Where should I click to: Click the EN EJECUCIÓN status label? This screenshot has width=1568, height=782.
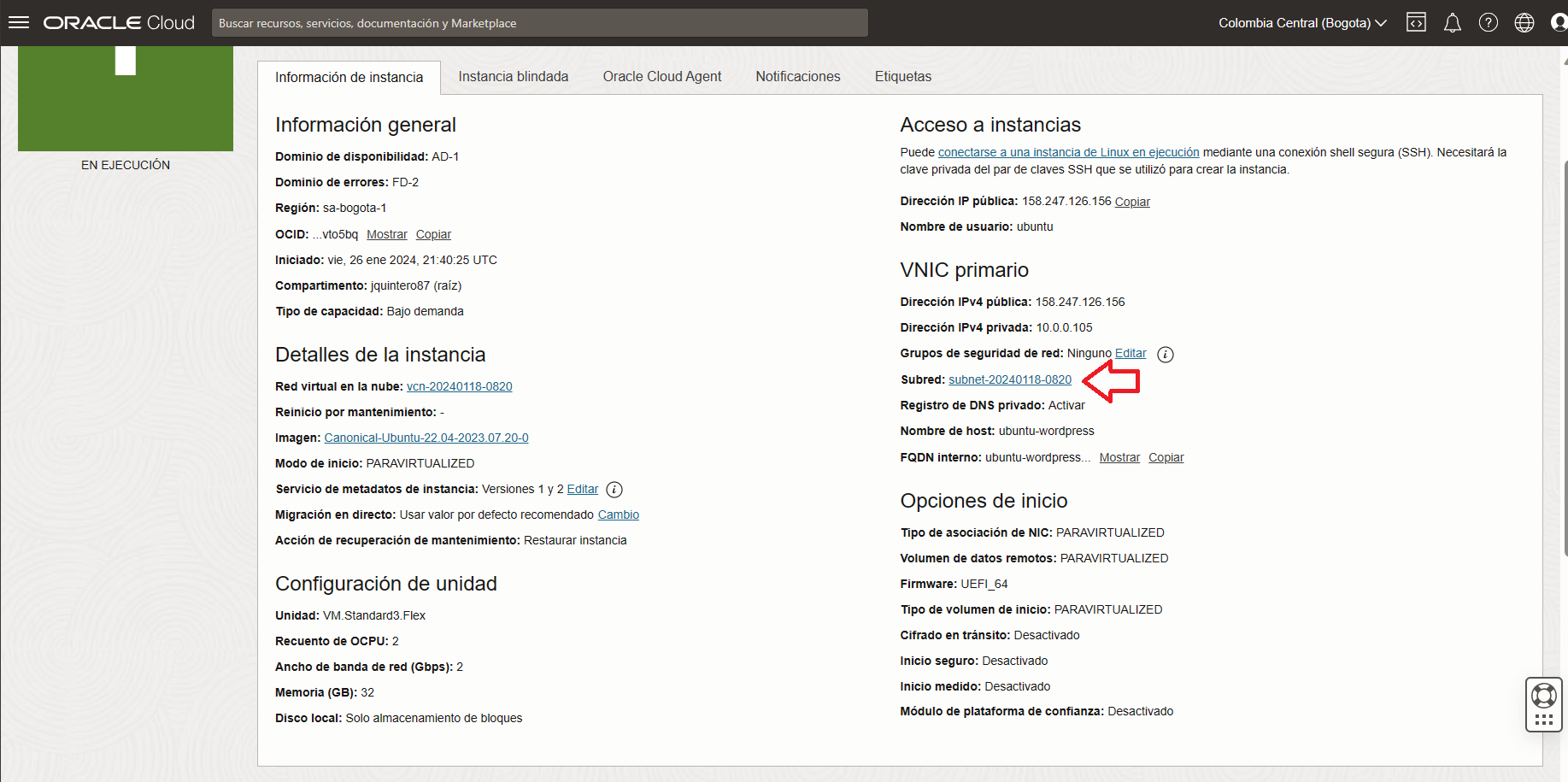(126, 165)
